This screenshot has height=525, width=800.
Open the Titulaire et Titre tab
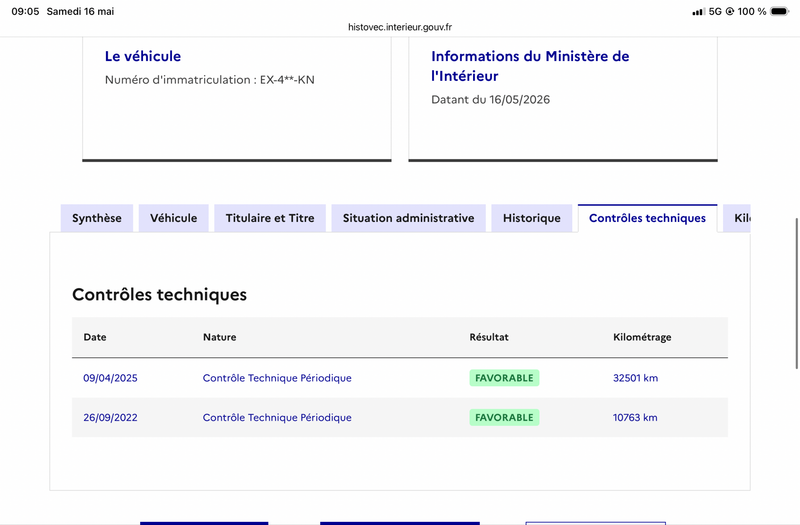(270, 218)
